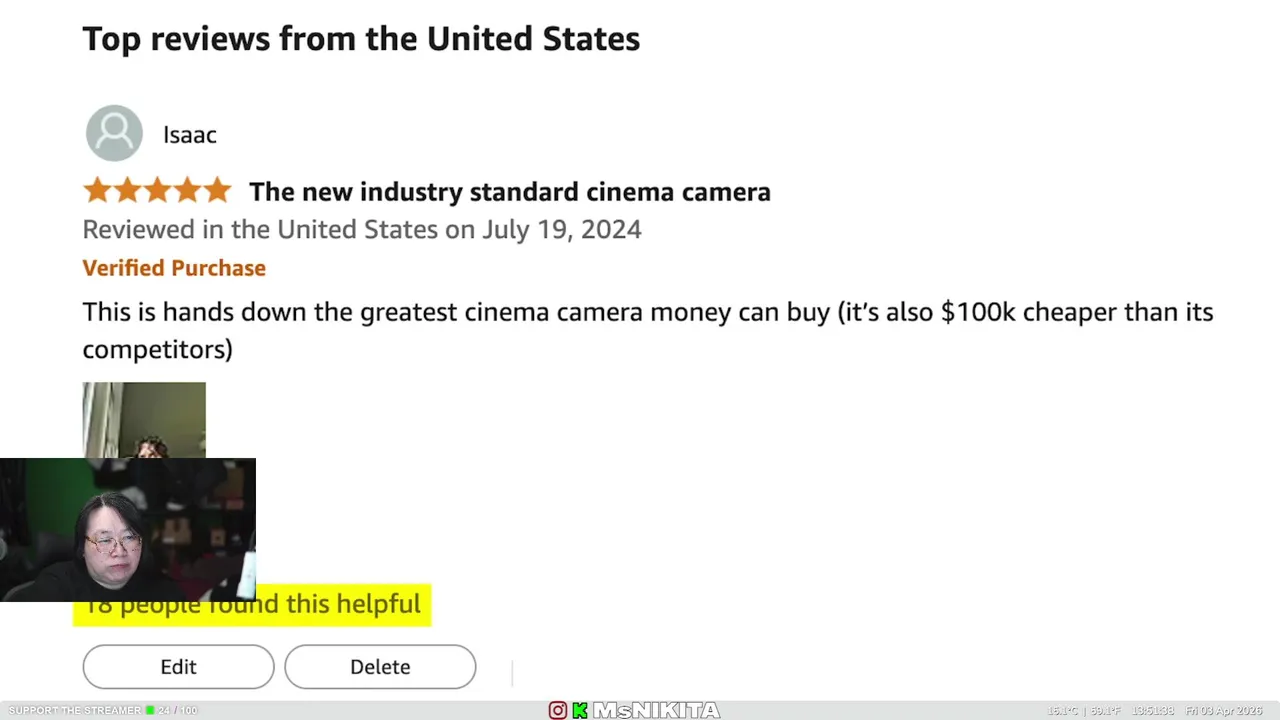1280x720 pixels.
Task: Click the green supporter goal indicator
Action: click(x=150, y=711)
